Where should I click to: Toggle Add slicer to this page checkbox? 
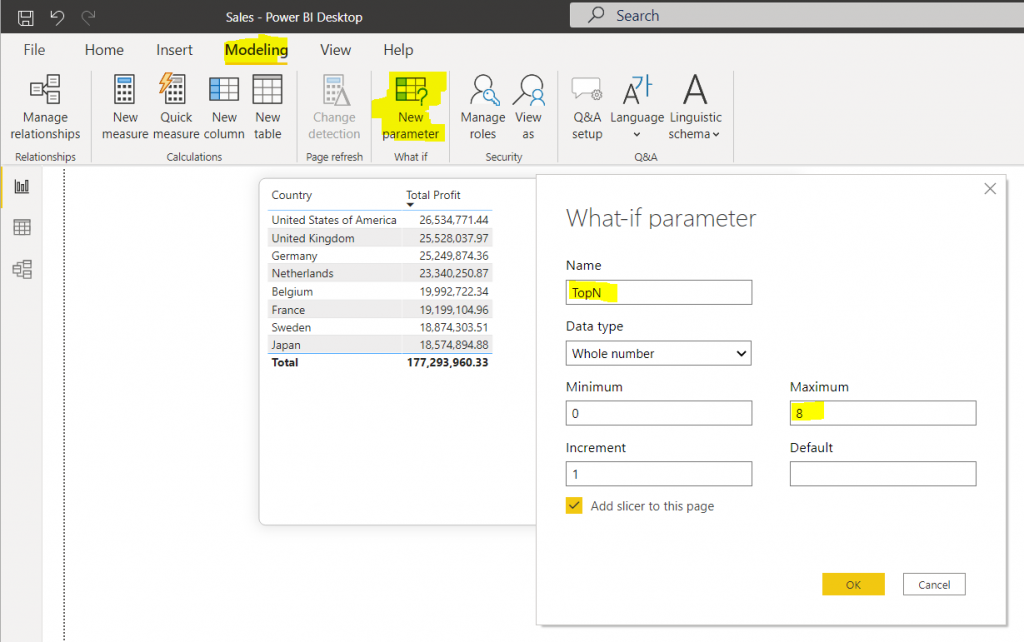pos(574,506)
